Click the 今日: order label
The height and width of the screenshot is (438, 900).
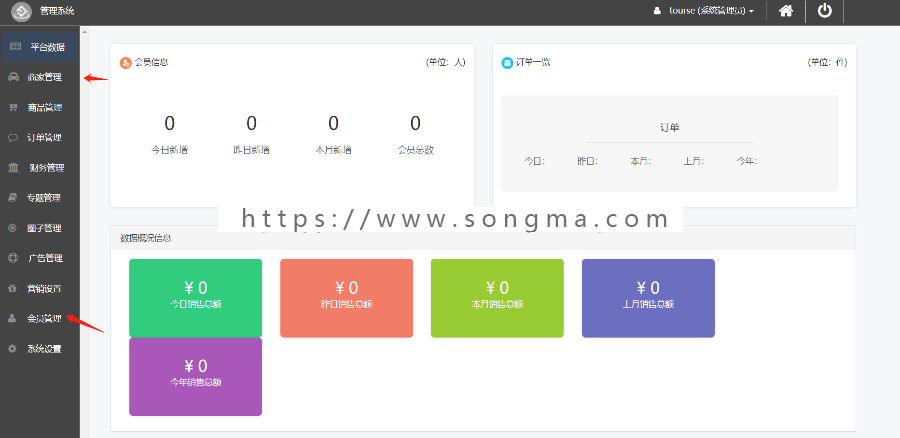[x=534, y=162]
